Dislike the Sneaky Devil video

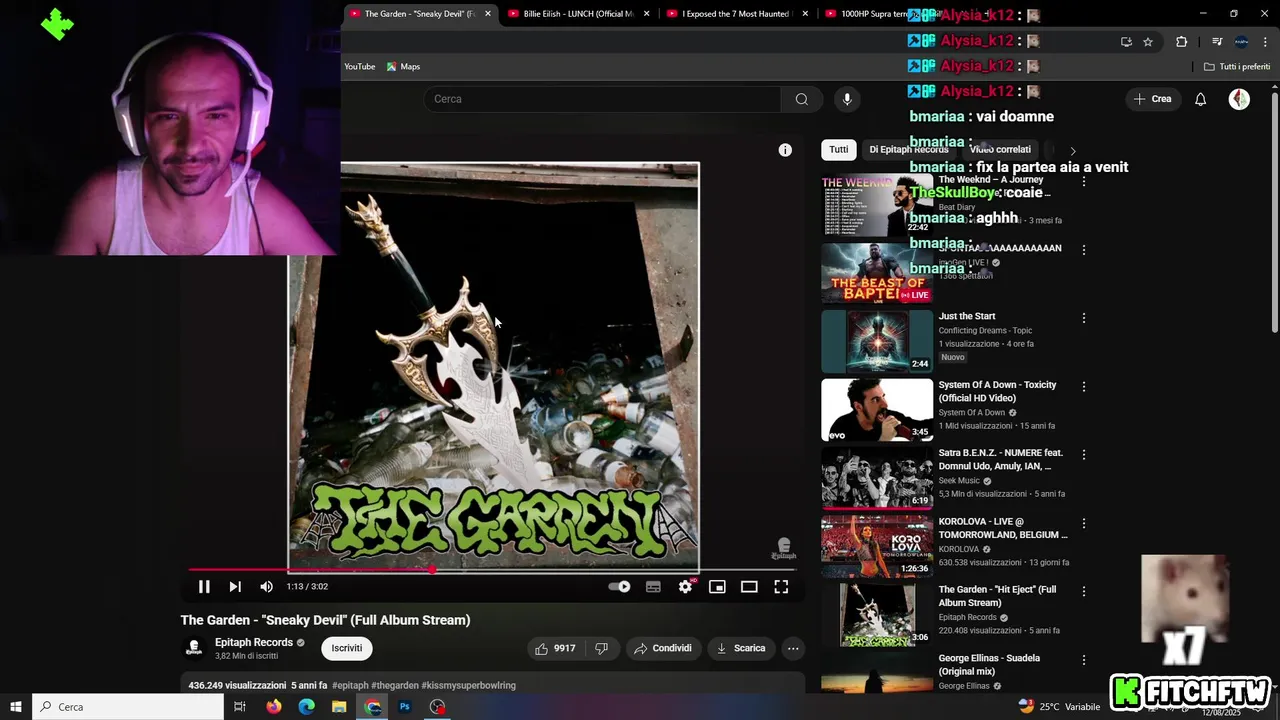(x=601, y=648)
